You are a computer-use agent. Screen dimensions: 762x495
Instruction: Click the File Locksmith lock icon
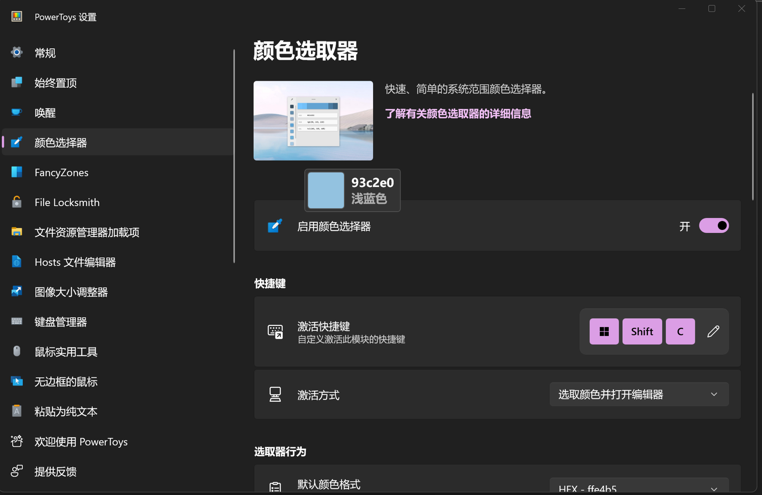[x=17, y=202]
